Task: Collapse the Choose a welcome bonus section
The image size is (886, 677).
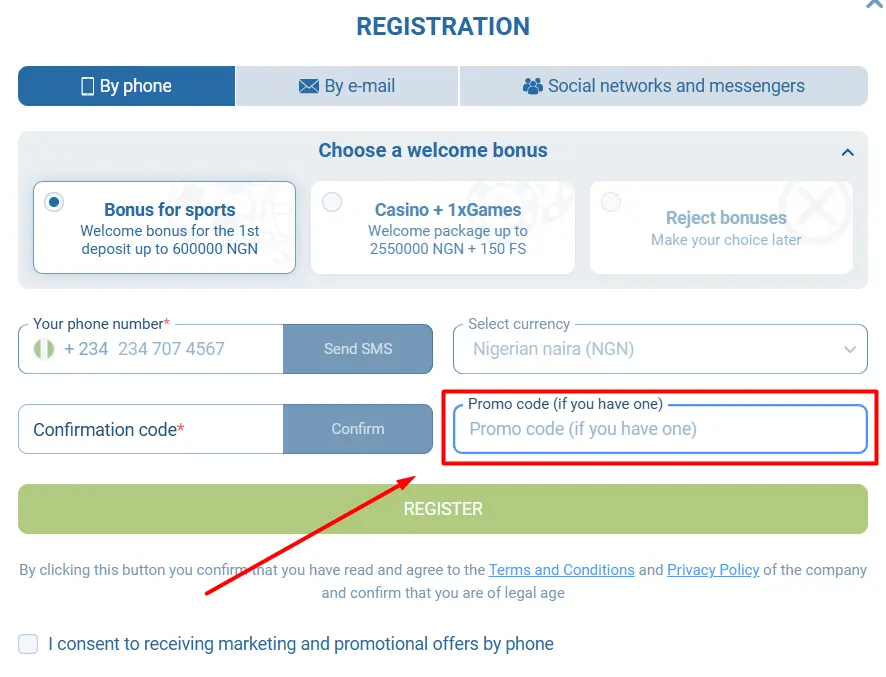Action: click(x=847, y=152)
